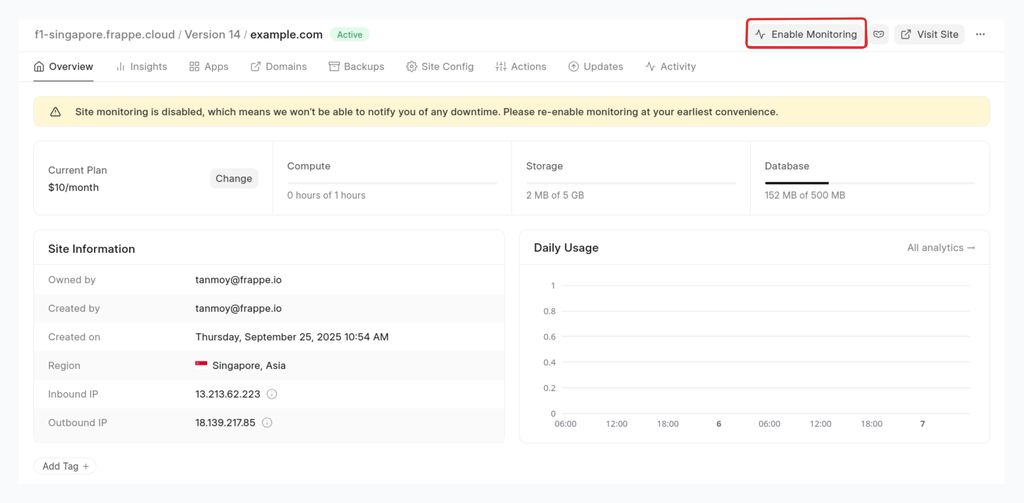The image size is (1024, 503).
Task: Click the Singapore flag icon
Action: pos(201,366)
